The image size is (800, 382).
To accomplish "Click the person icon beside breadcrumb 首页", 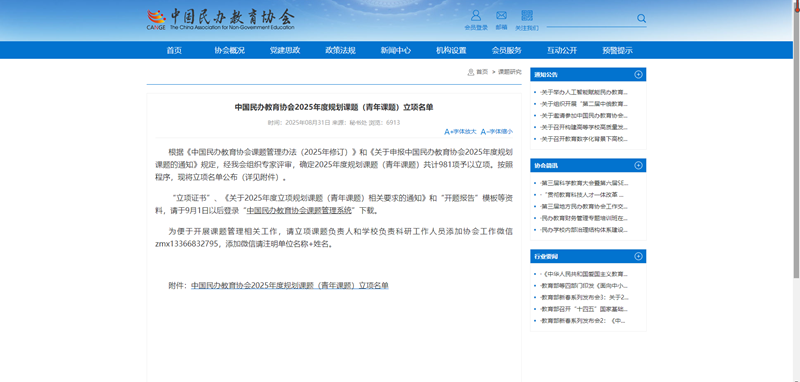I will click(x=470, y=72).
